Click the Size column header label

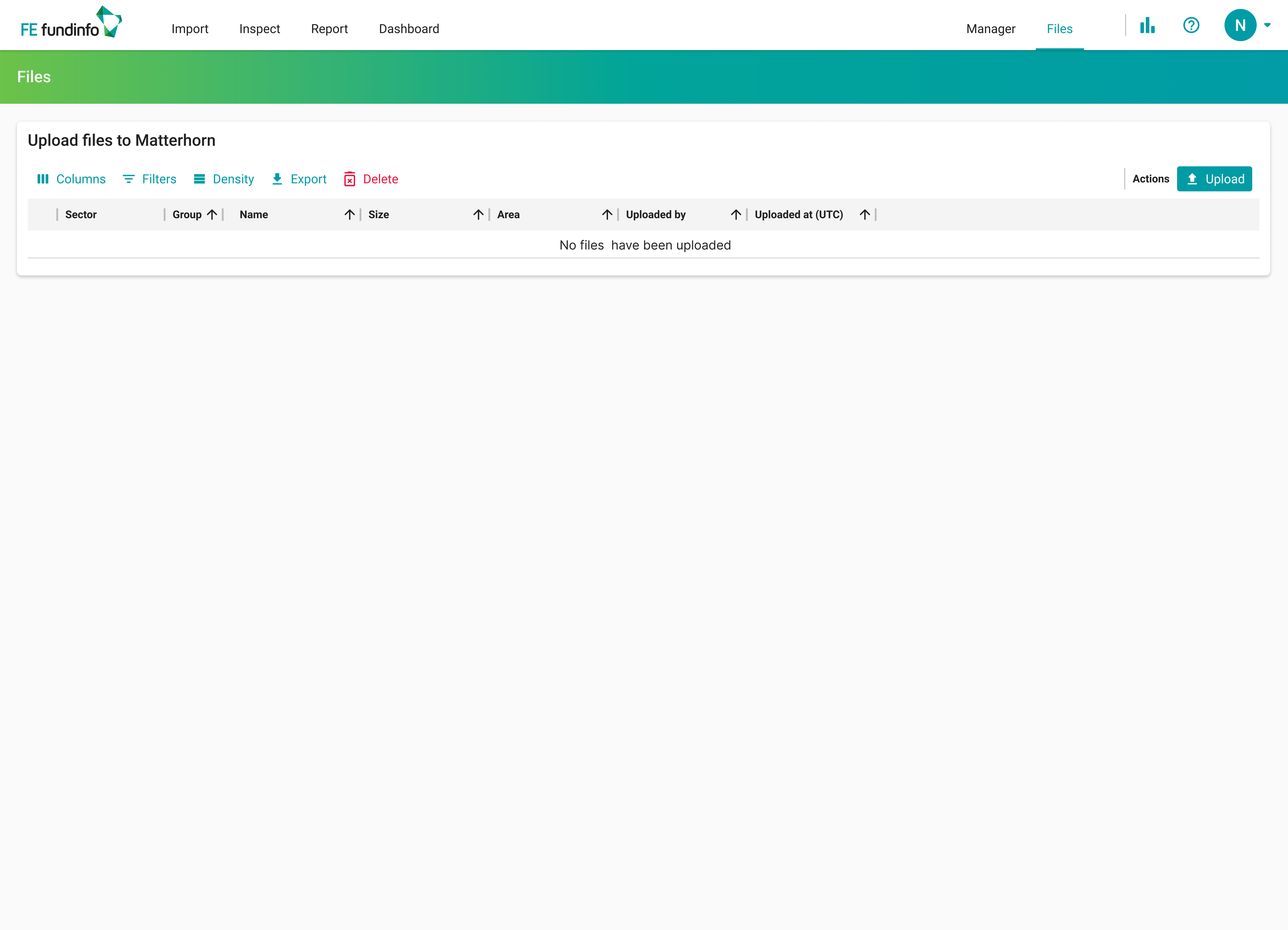[379, 215]
